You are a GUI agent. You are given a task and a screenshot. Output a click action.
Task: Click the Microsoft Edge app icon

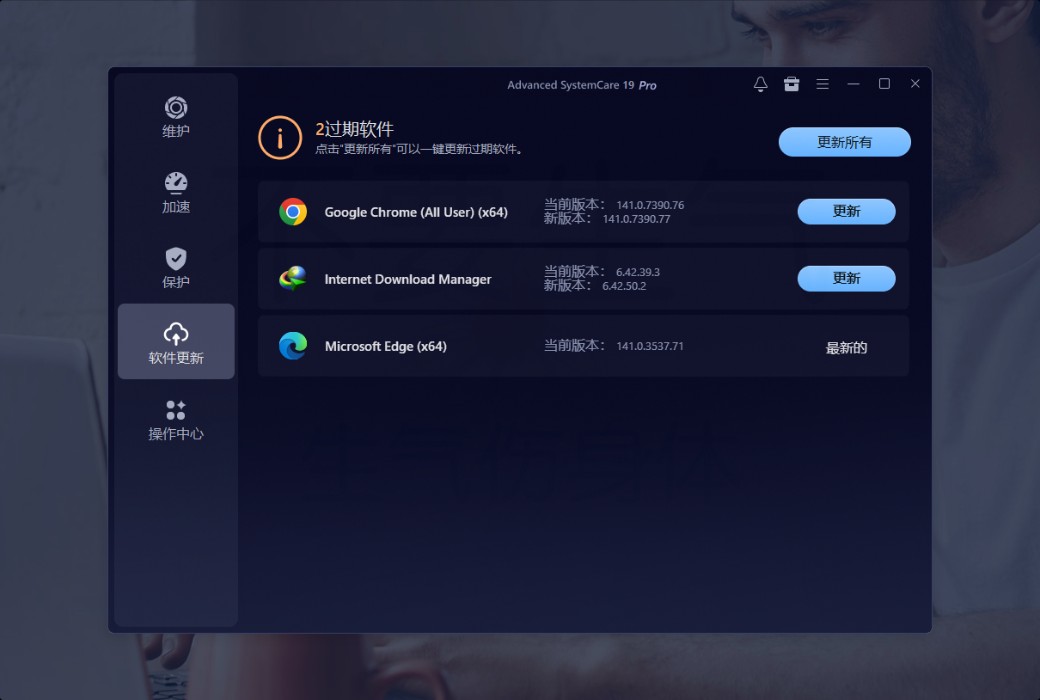tap(293, 346)
